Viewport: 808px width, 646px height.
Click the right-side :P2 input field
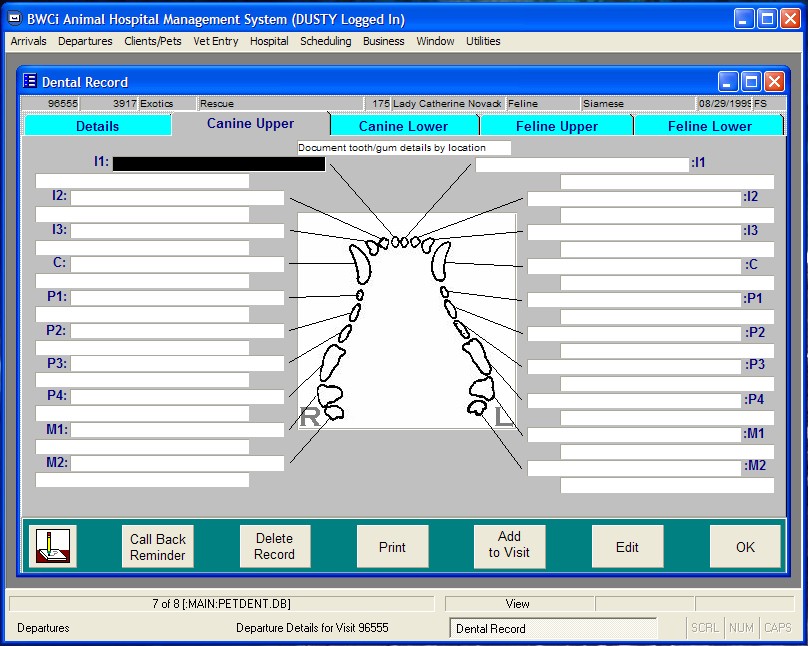click(634, 334)
